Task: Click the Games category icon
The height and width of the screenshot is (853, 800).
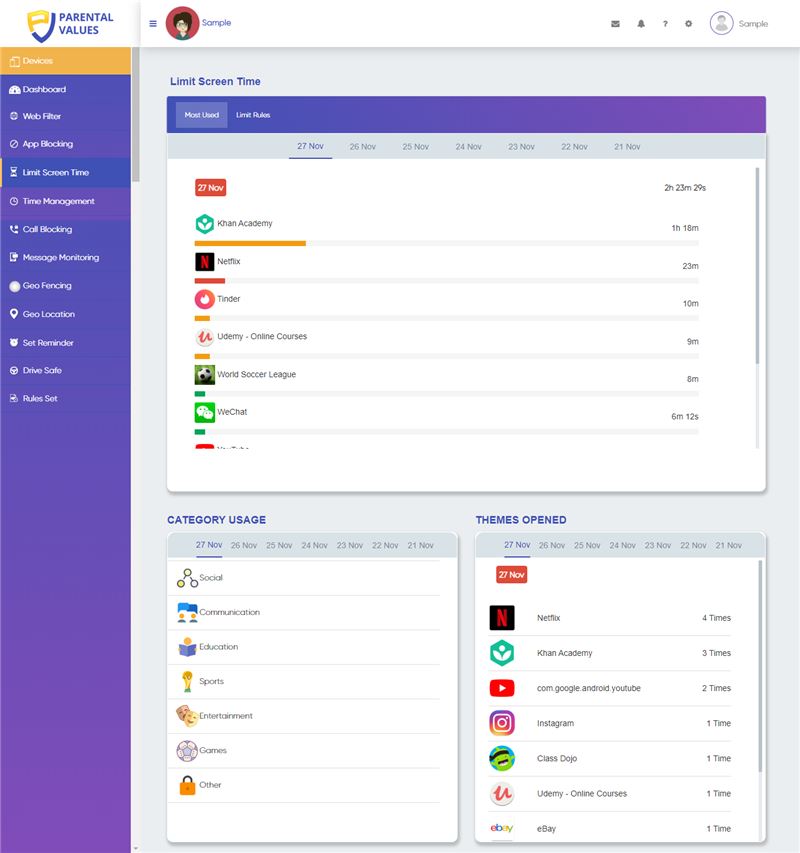Action: click(x=187, y=751)
